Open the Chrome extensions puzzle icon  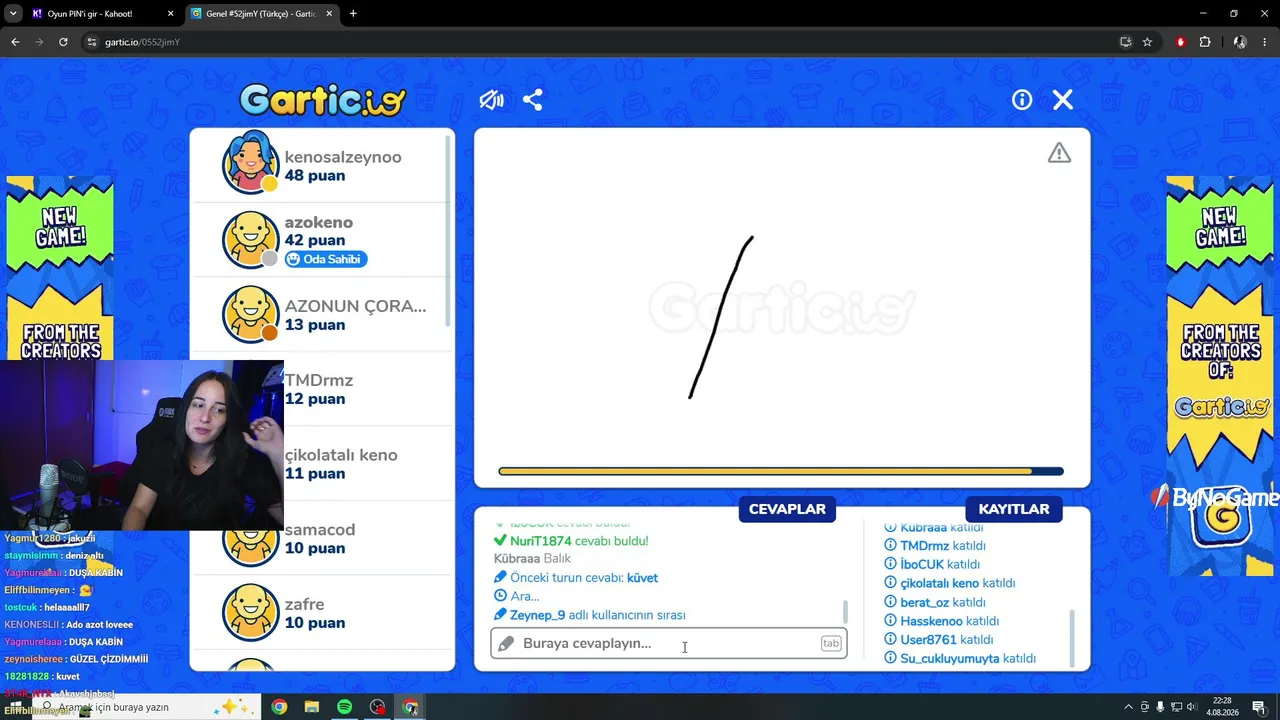click(1205, 42)
